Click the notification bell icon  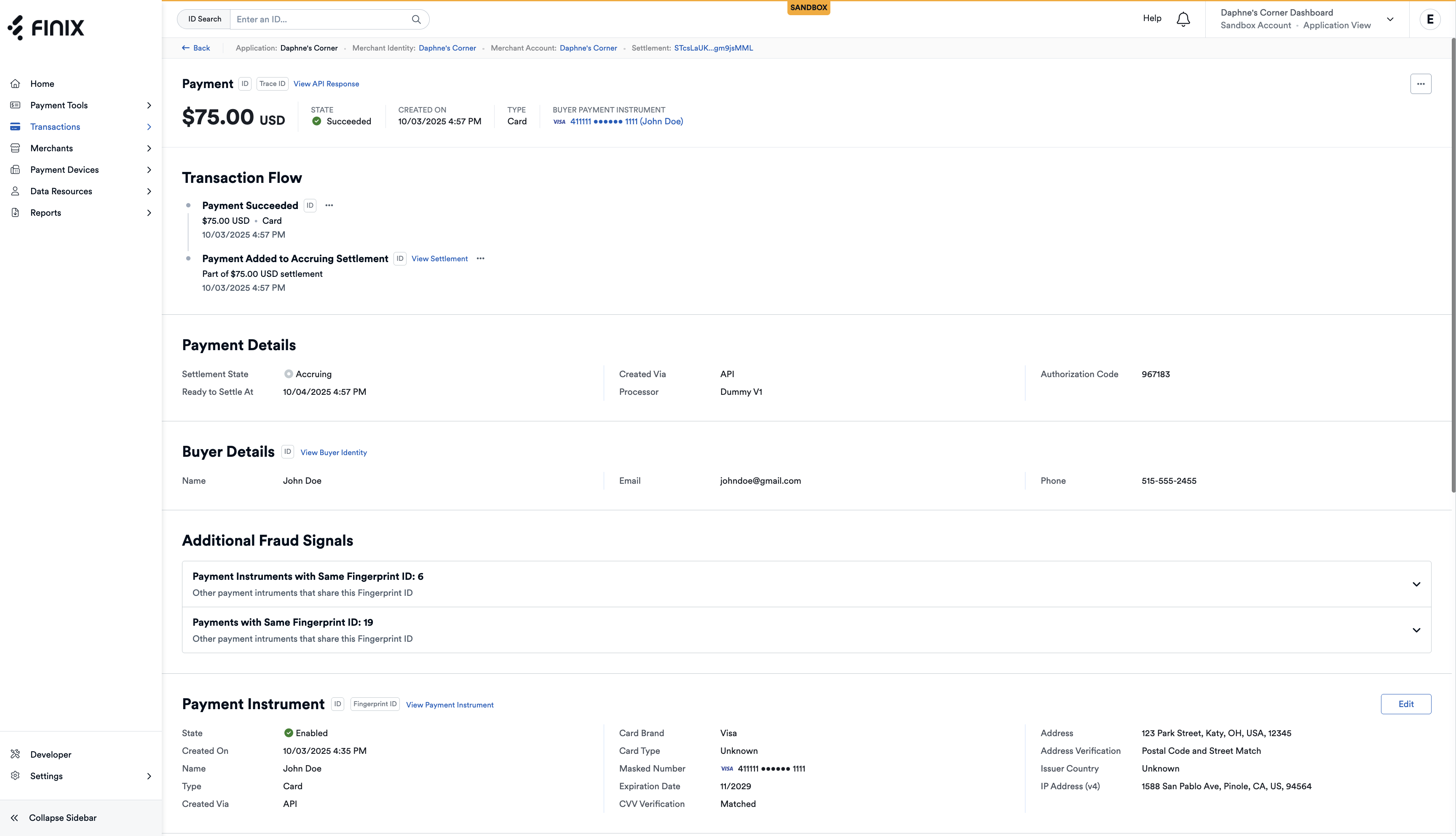point(1183,19)
